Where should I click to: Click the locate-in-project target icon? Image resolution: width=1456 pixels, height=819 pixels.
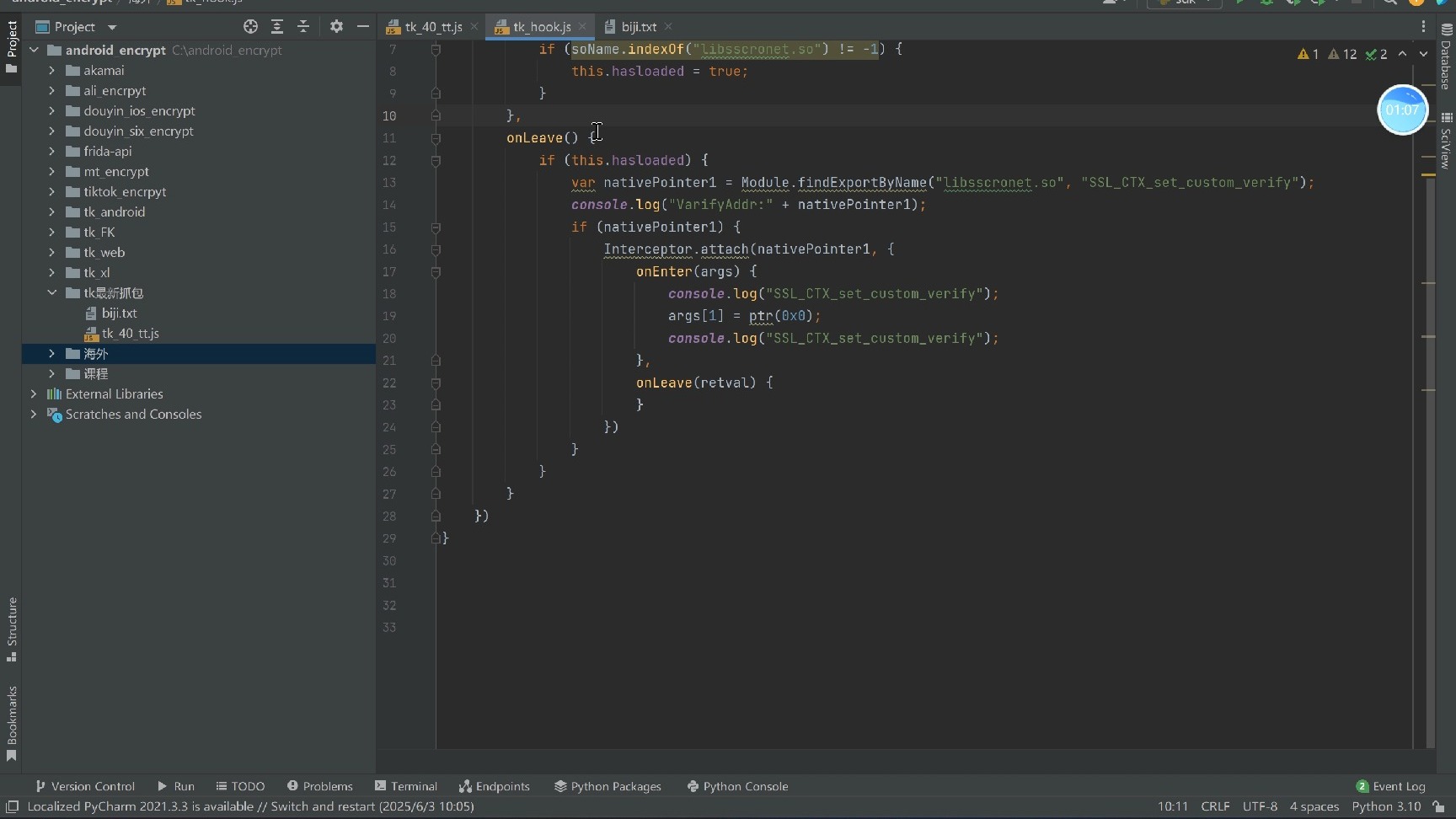pyautogui.click(x=250, y=27)
